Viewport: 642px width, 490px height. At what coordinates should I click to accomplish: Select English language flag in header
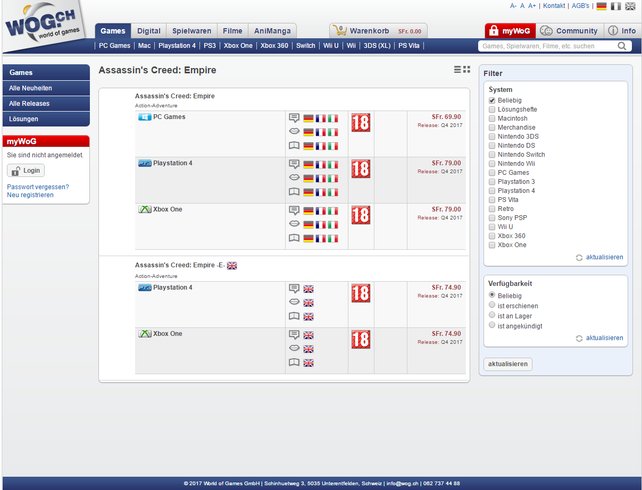[x=630, y=6]
